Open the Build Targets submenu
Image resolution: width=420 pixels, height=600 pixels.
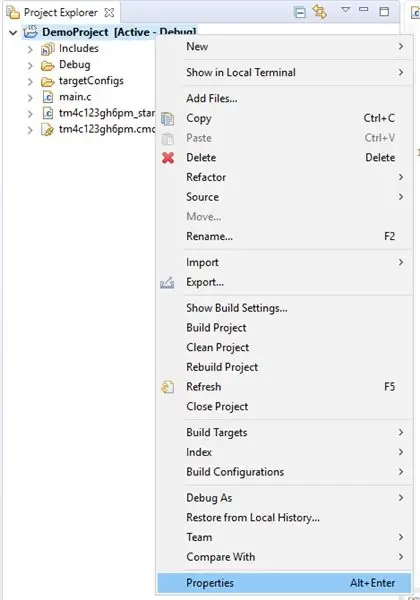pyautogui.click(x=285, y=432)
